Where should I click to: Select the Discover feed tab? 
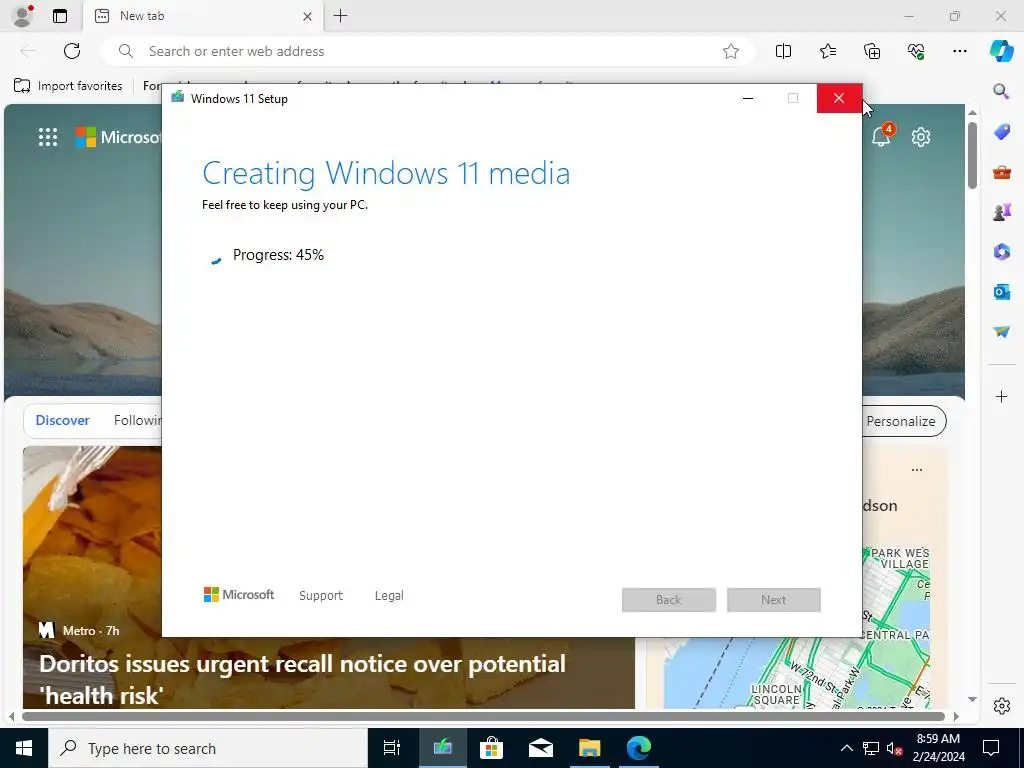pyautogui.click(x=62, y=421)
